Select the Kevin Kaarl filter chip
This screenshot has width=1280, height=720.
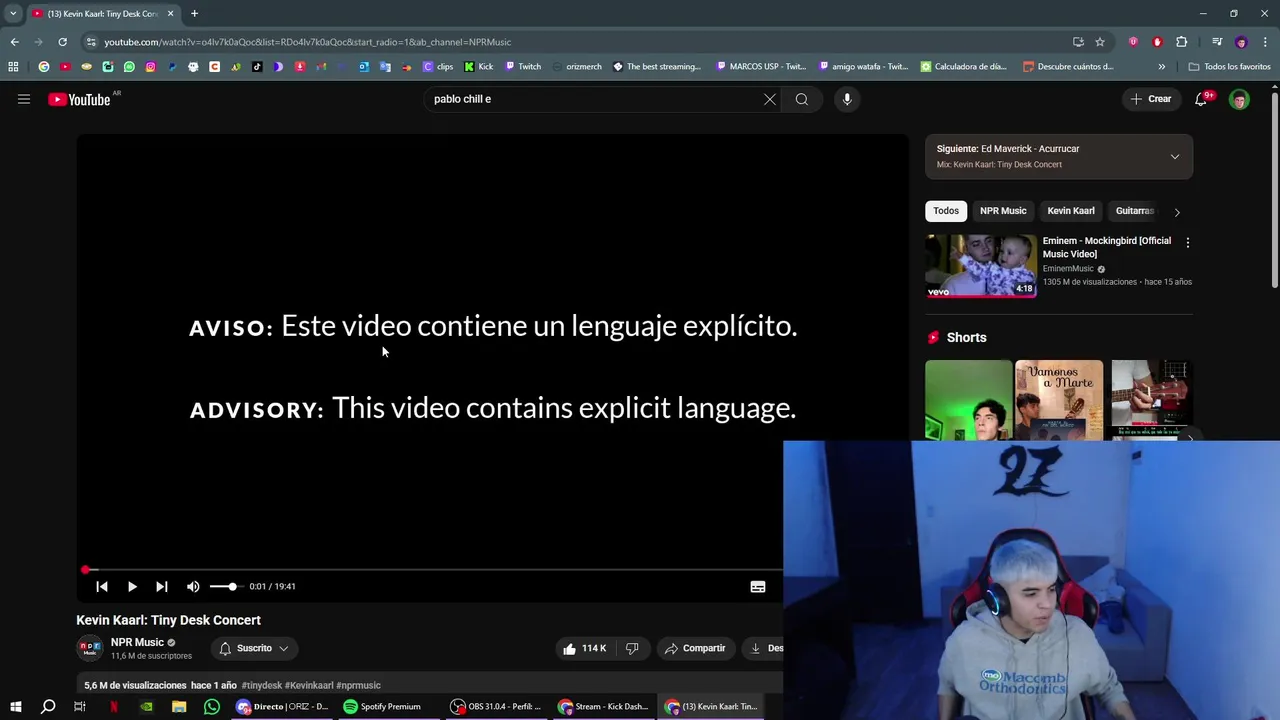tap(1071, 211)
